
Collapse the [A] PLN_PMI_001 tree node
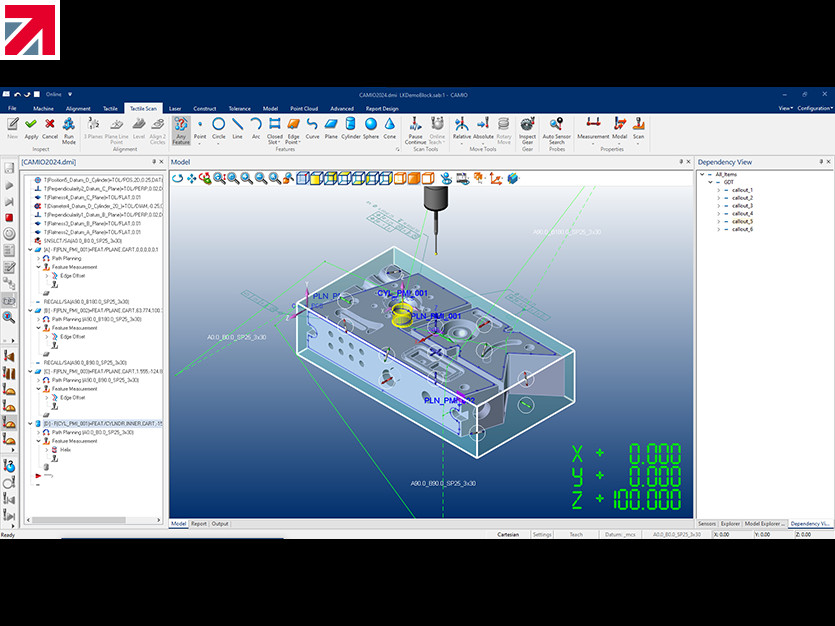30,250
